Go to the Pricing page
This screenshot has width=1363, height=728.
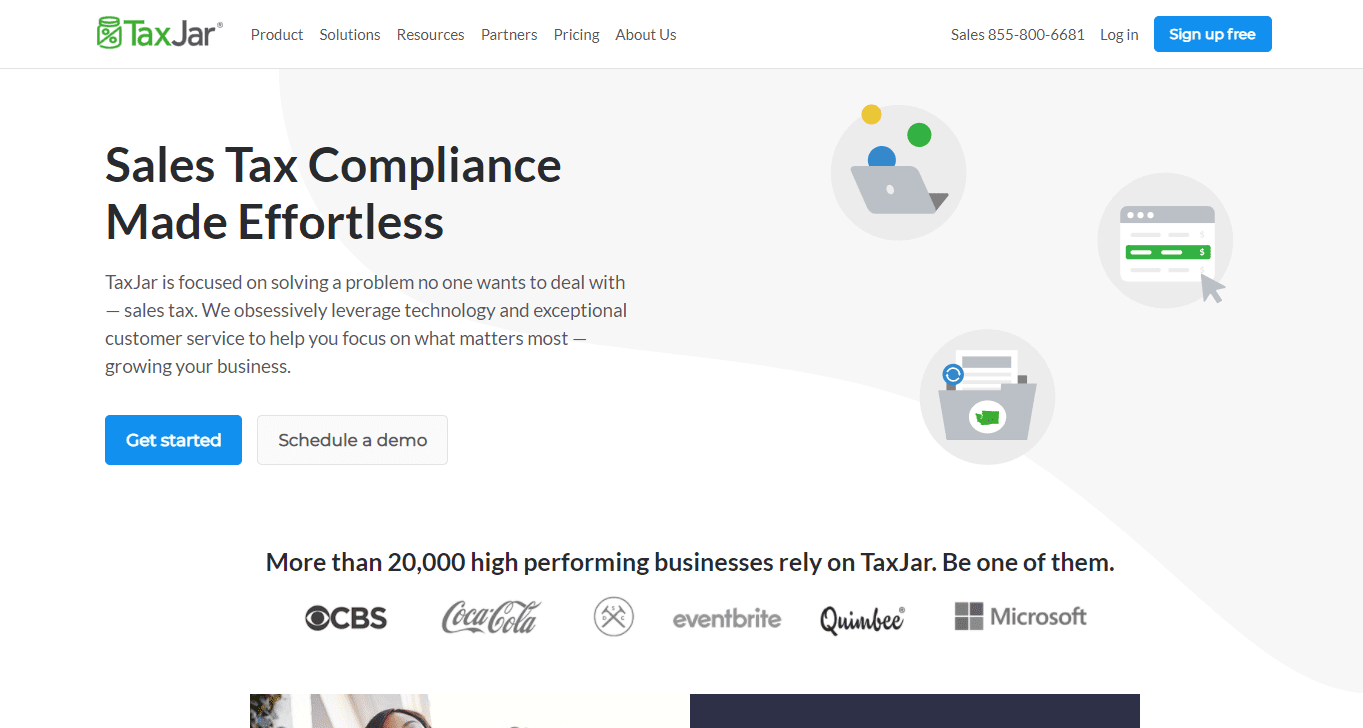pos(576,34)
